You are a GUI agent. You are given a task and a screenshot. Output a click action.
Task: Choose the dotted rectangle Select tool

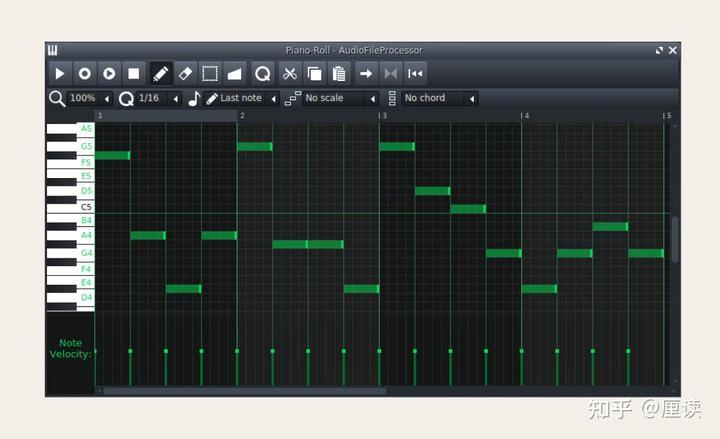point(210,73)
